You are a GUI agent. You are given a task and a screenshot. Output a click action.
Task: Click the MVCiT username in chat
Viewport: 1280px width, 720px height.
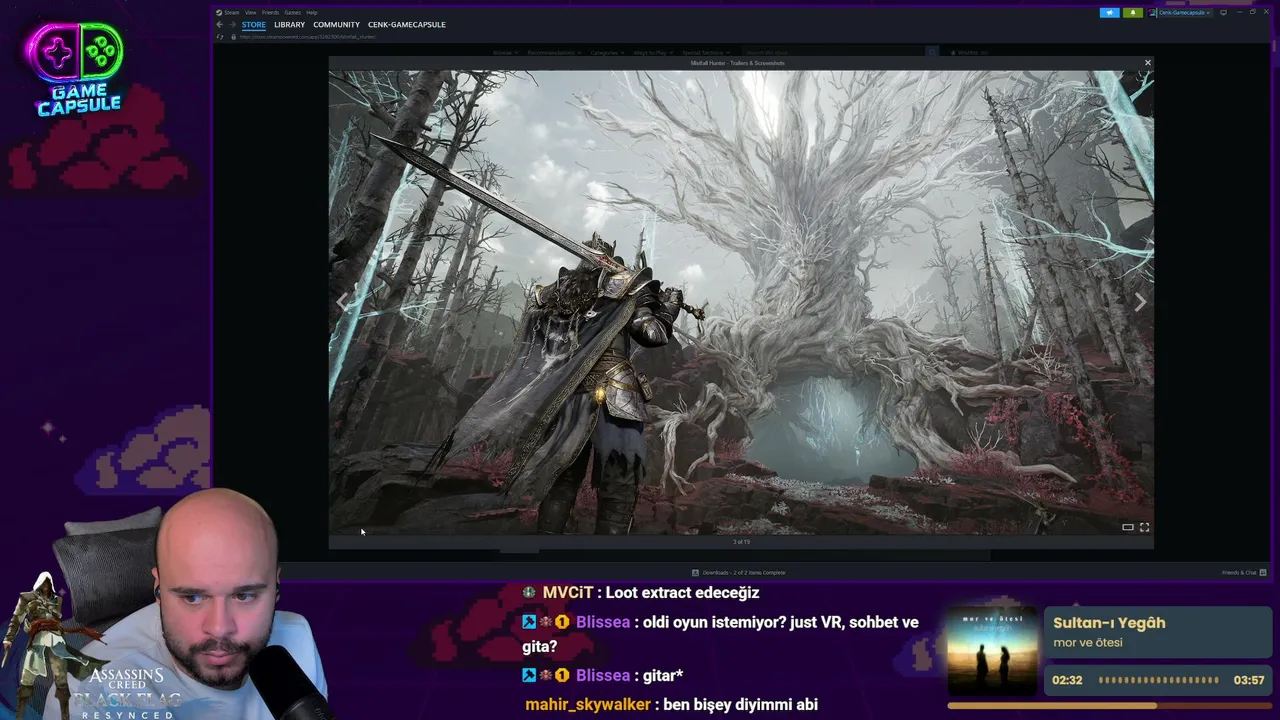[568, 593]
